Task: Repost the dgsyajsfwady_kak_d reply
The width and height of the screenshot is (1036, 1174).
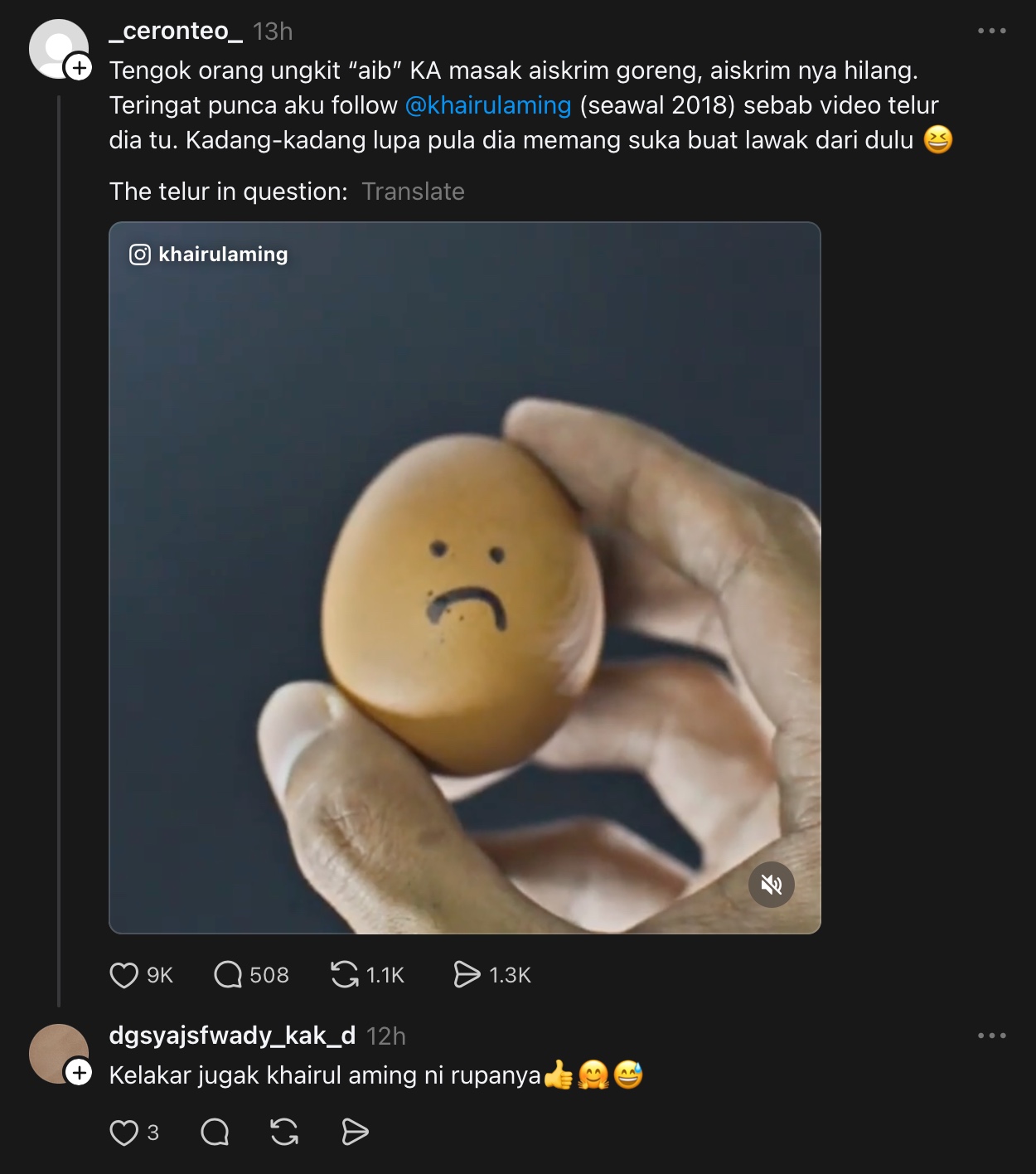Action: pos(284,1133)
